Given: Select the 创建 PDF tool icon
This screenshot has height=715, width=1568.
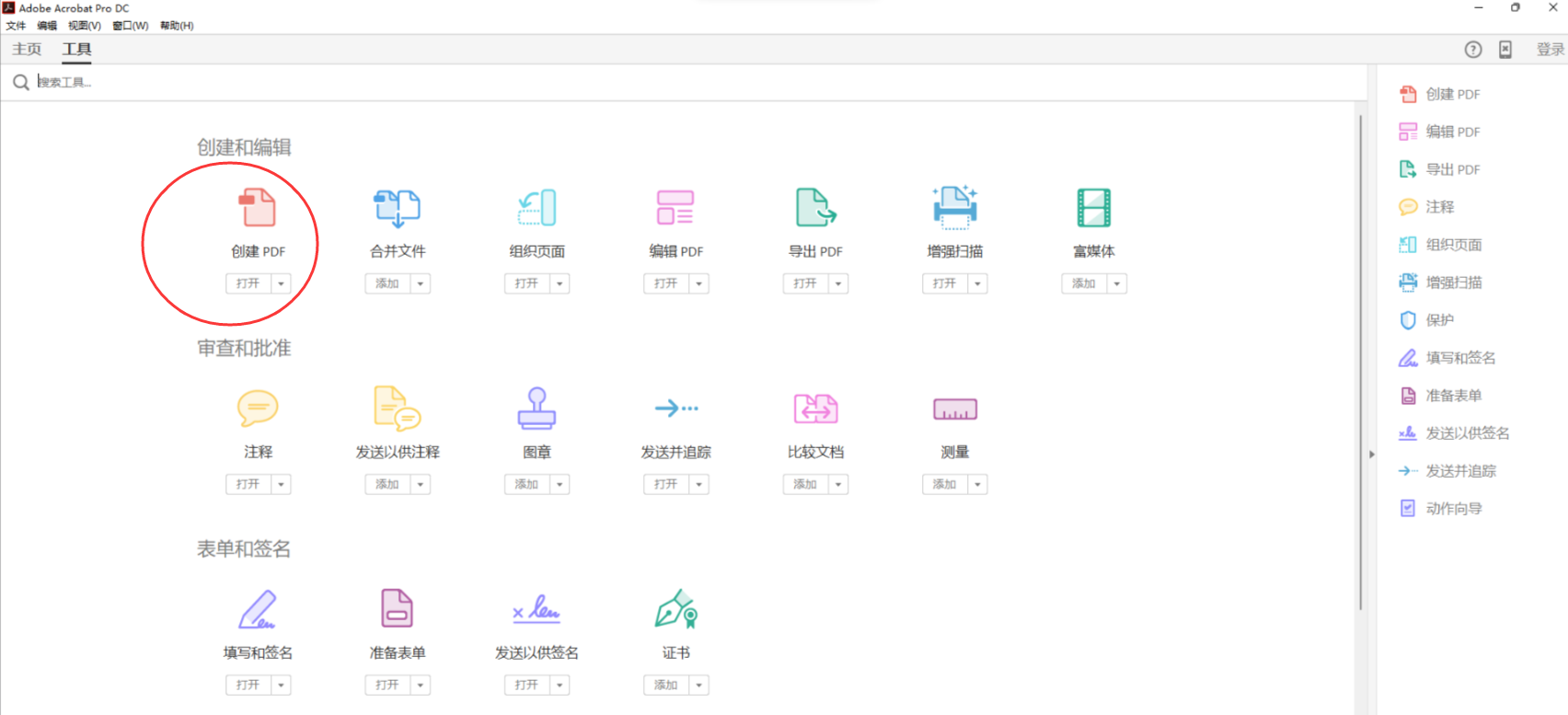Looking at the screenshot, I should (259, 207).
